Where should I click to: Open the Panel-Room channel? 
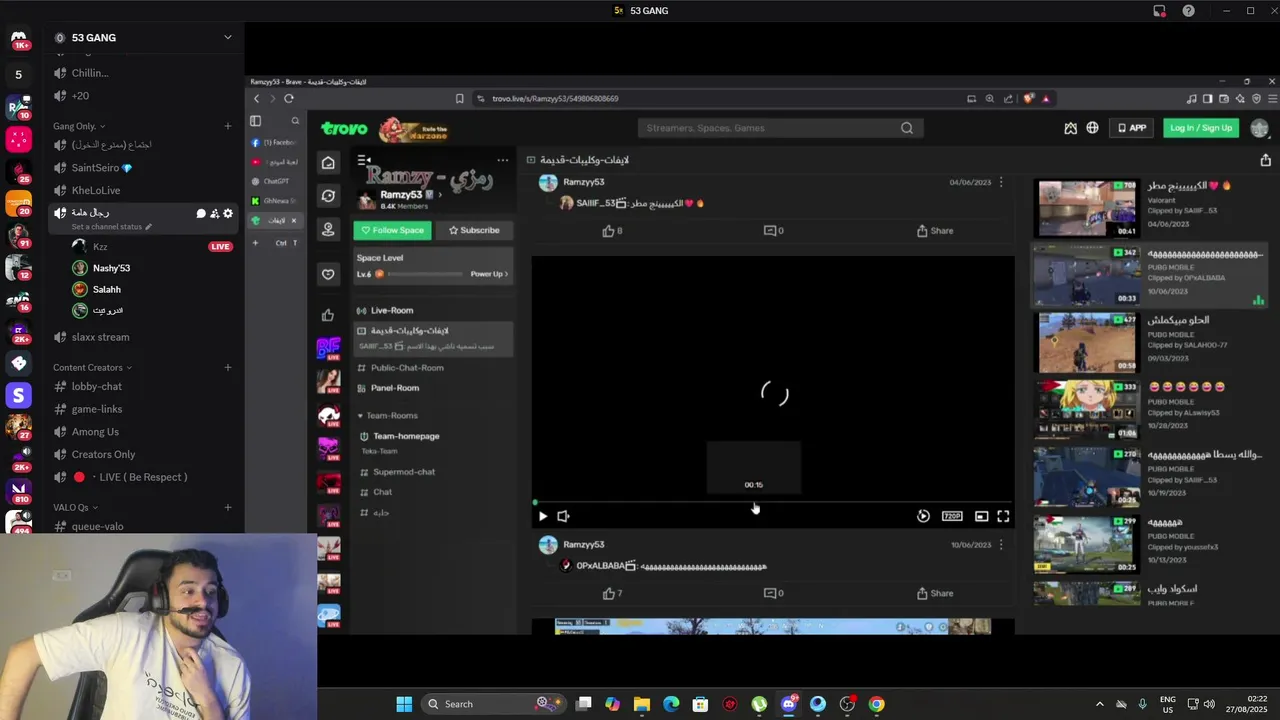coord(394,388)
